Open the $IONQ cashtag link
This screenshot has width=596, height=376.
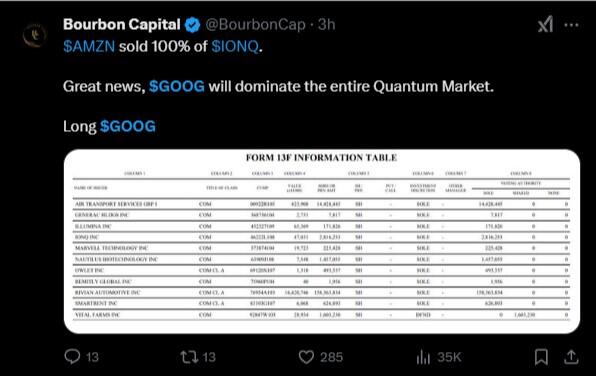235,46
